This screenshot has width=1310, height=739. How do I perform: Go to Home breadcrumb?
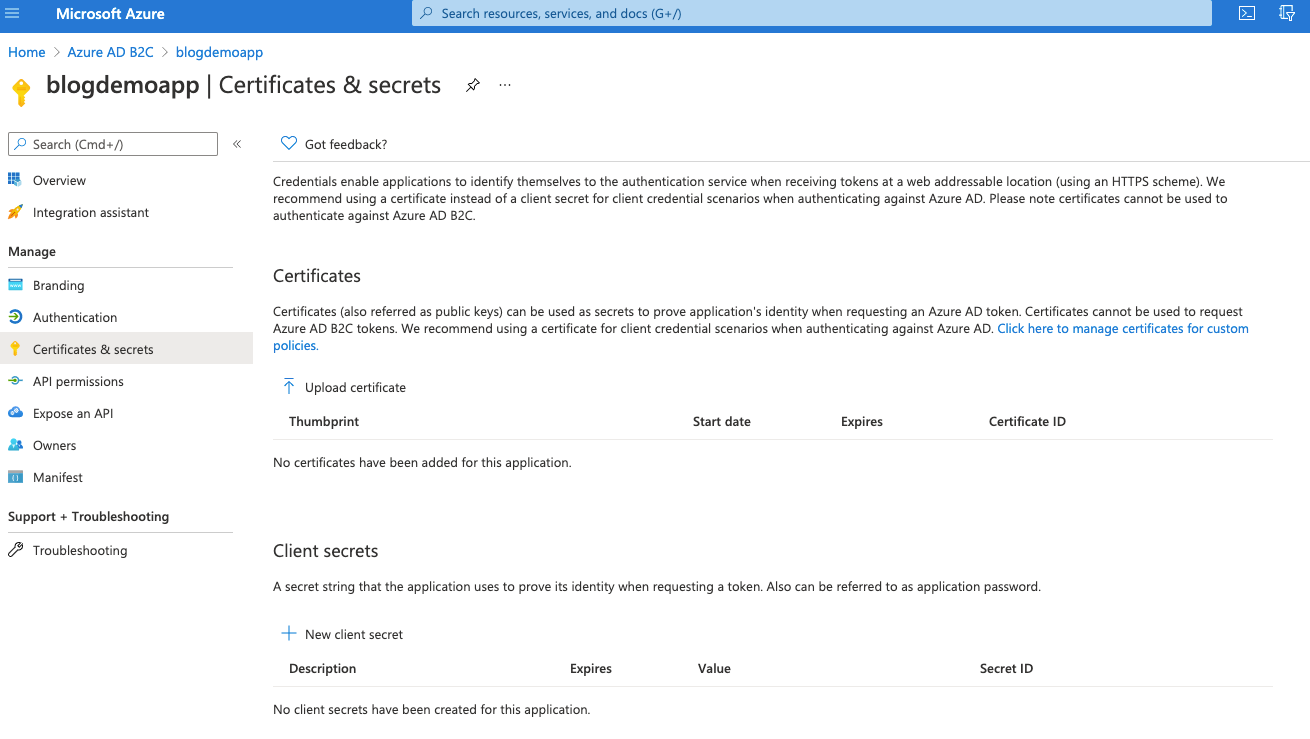coord(27,52)
